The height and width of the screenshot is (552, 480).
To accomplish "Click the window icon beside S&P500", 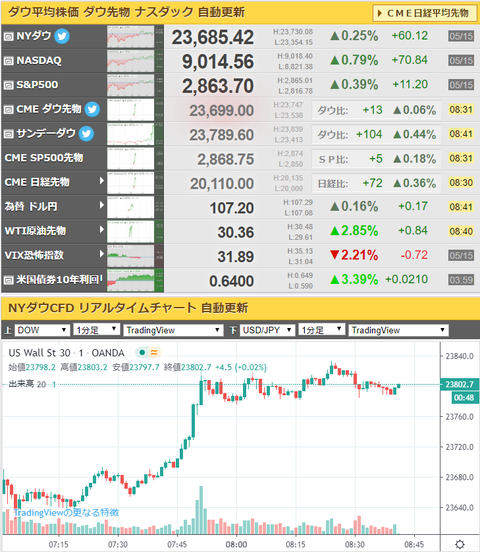I will pyautogui.click(x=8, y=85).
